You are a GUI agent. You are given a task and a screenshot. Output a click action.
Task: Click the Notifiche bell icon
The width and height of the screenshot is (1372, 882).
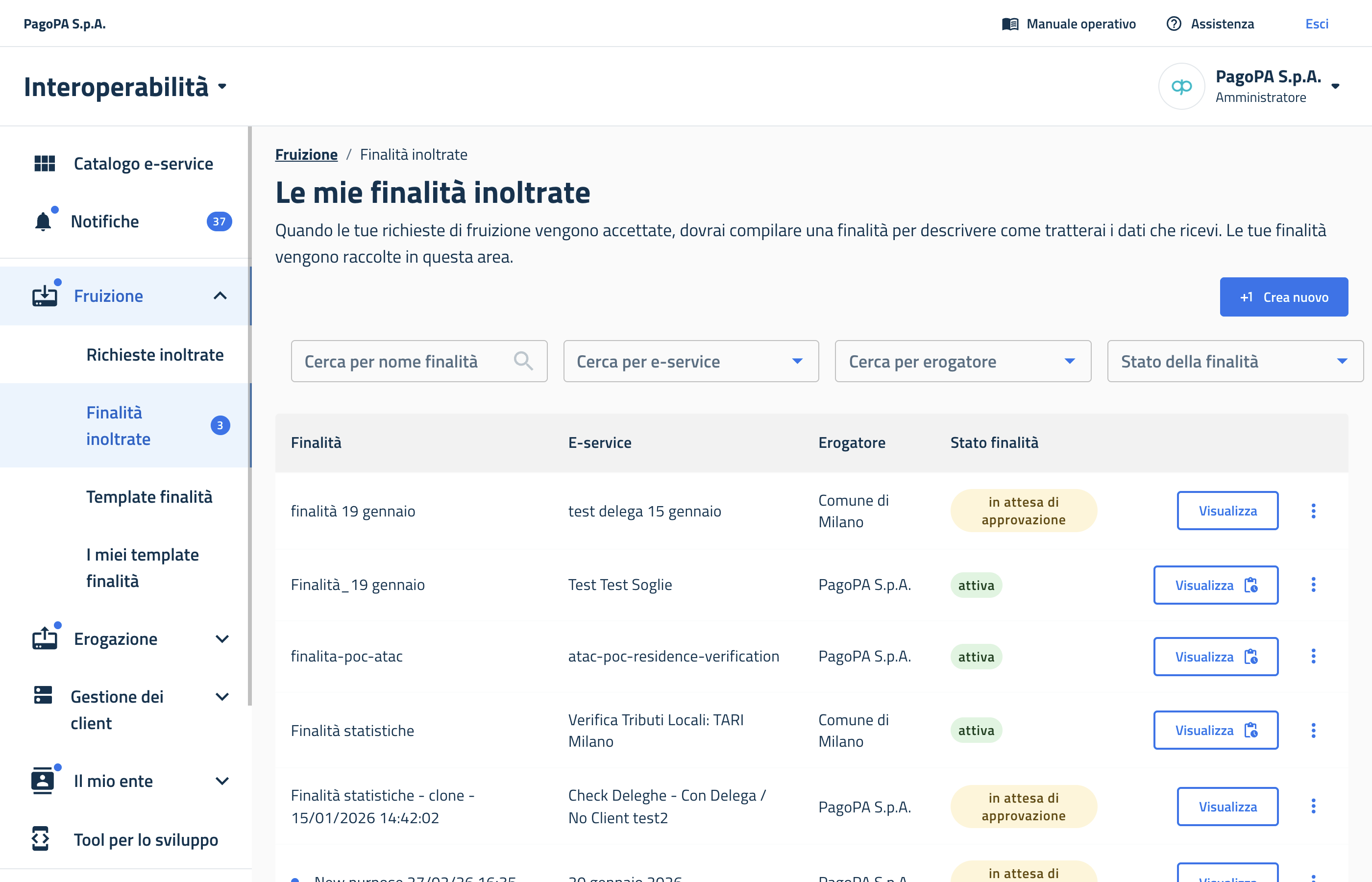click(x=43, y=221)
